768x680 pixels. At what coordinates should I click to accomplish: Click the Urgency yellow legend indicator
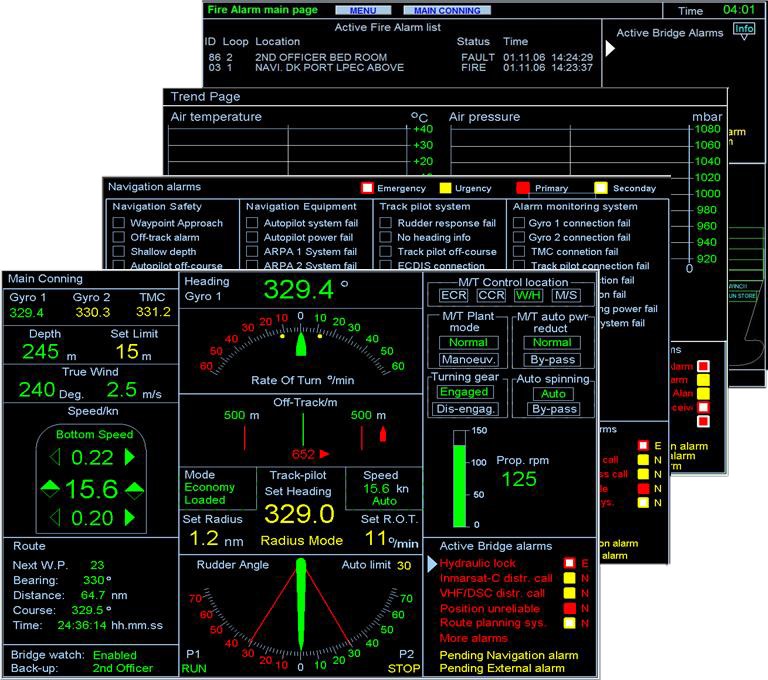[x=445, y=188]
